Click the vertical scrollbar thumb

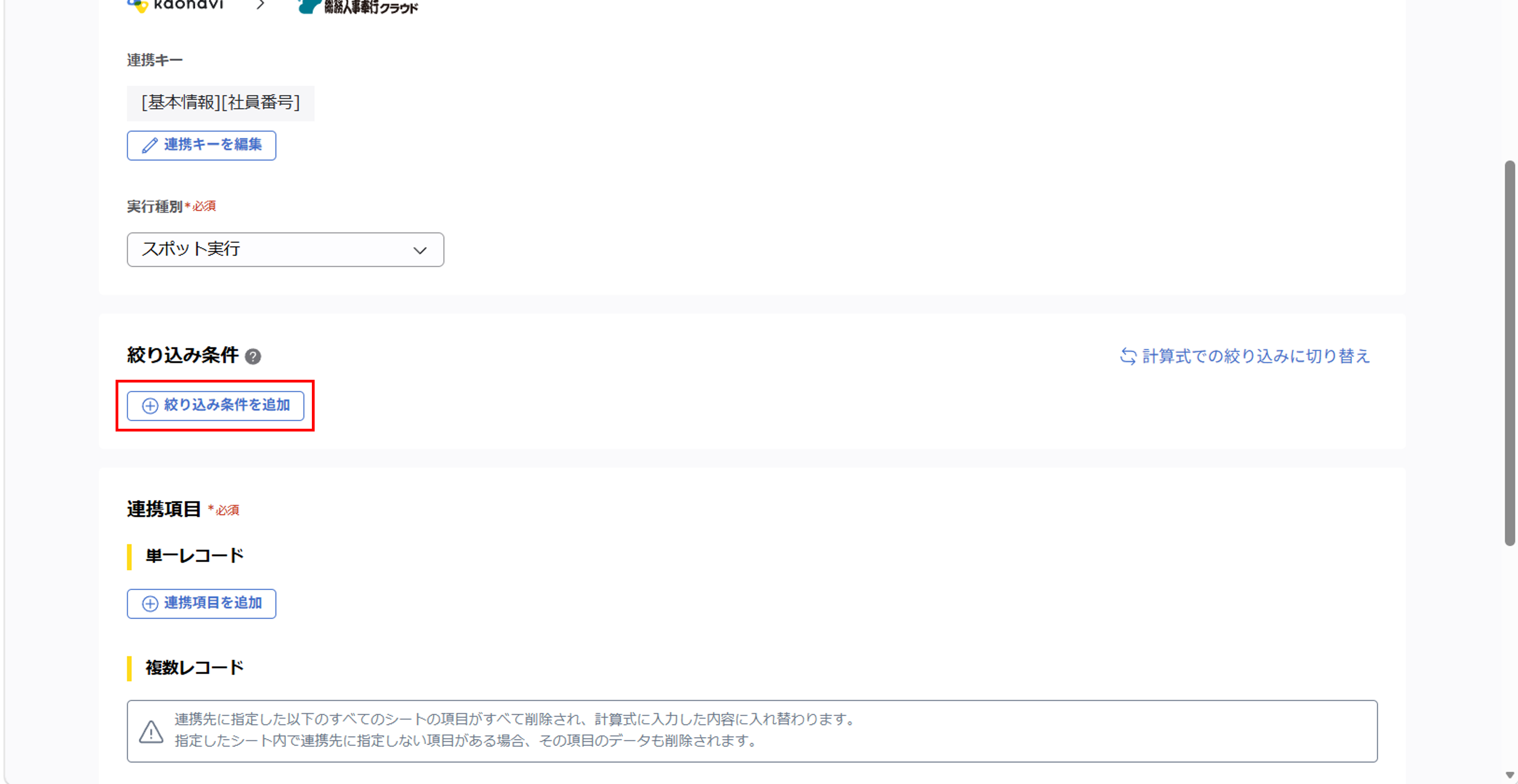click(x=1509, y=353)
